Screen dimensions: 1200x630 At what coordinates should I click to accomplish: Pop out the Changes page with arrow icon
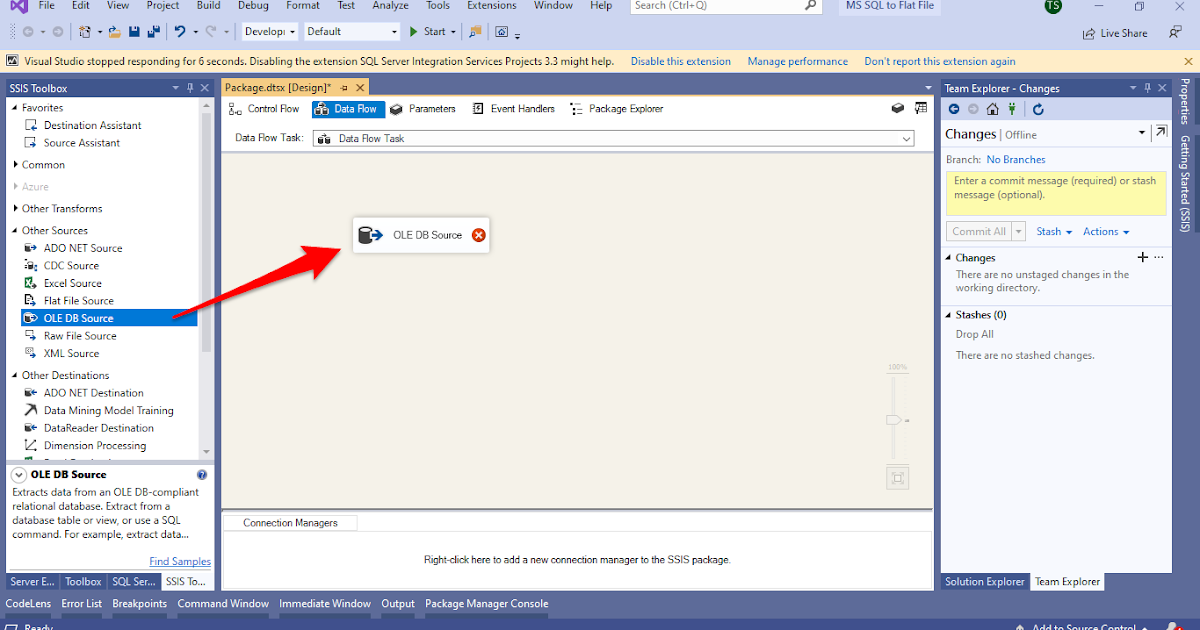(x=1160, y=132)
